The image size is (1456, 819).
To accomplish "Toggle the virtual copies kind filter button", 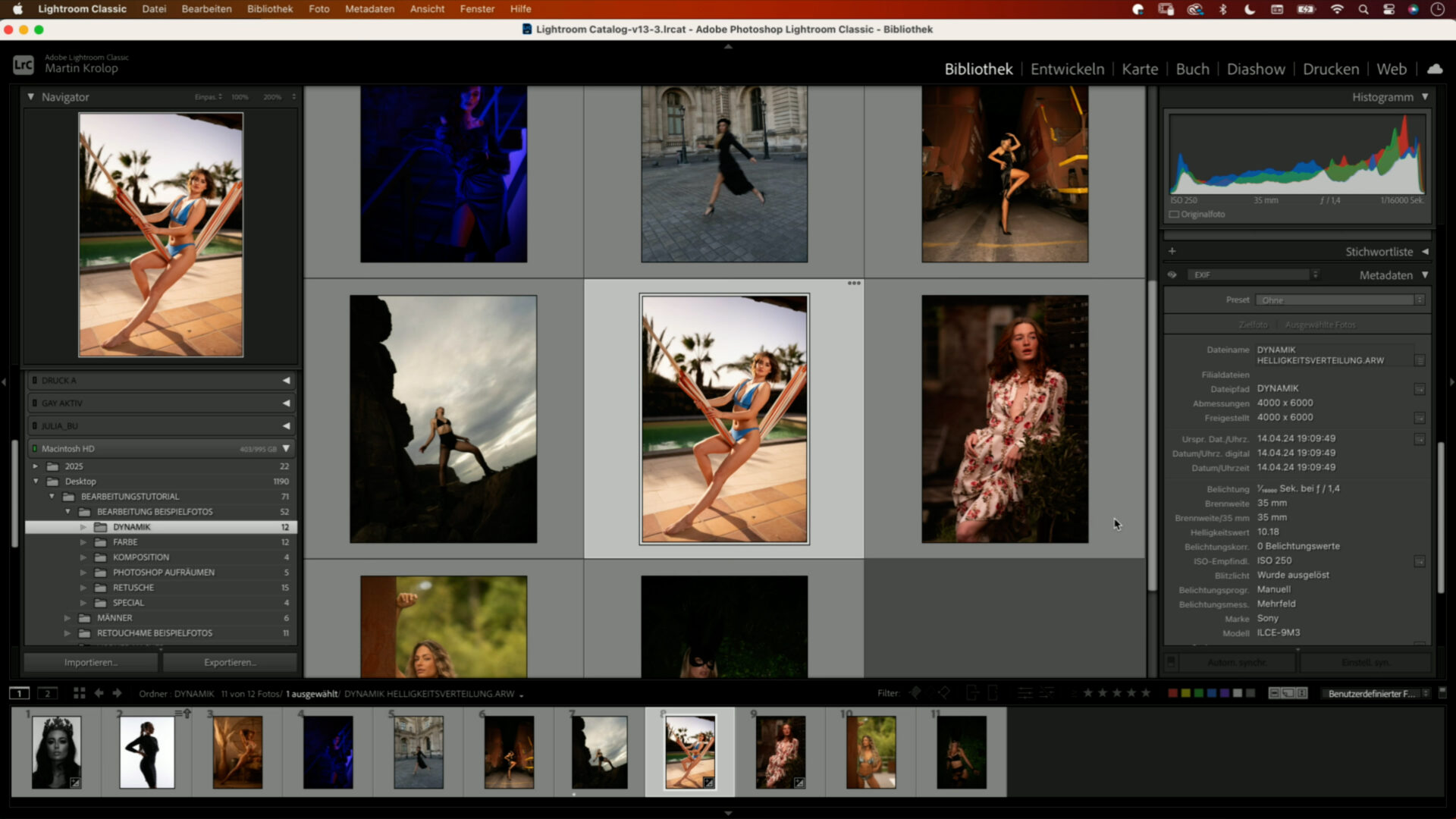I will point(1288,693).
